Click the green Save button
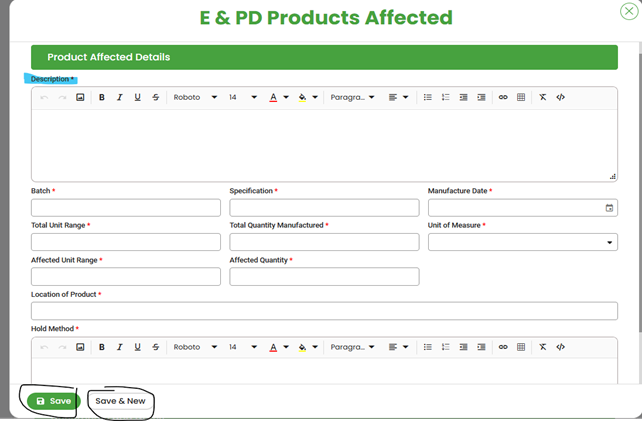This screenshot has height=422, width=642. point(54,401)
